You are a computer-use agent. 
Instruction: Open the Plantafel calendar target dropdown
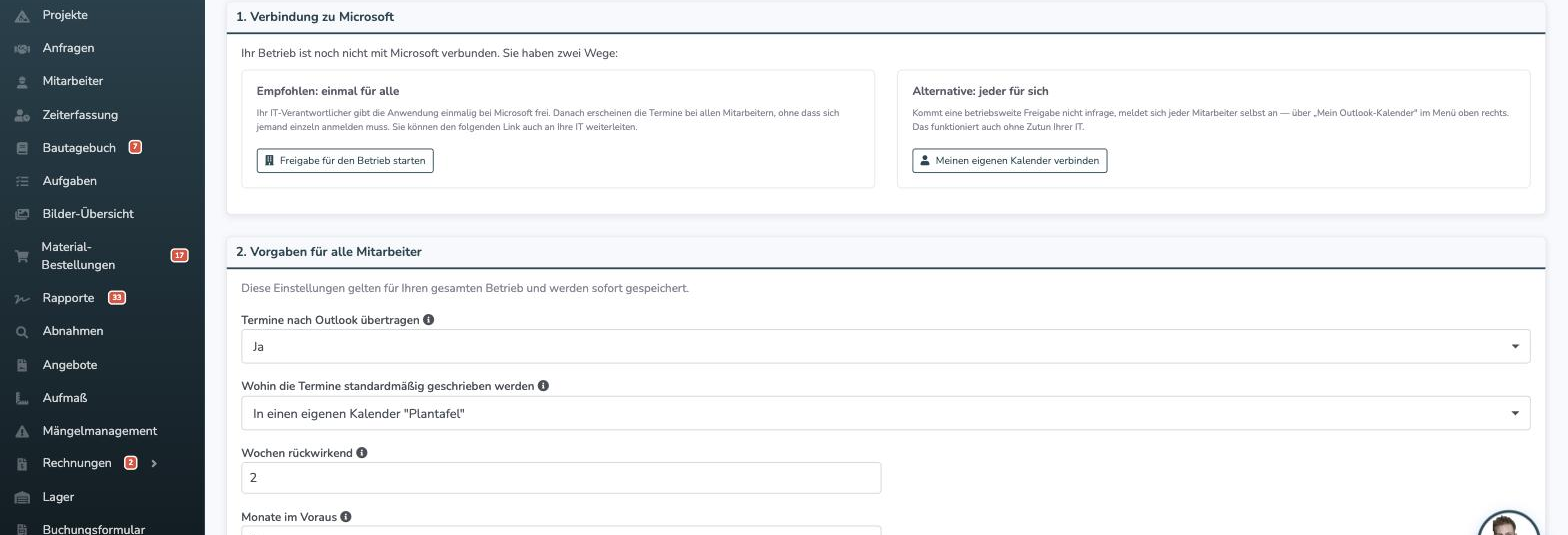click(886, 414)
